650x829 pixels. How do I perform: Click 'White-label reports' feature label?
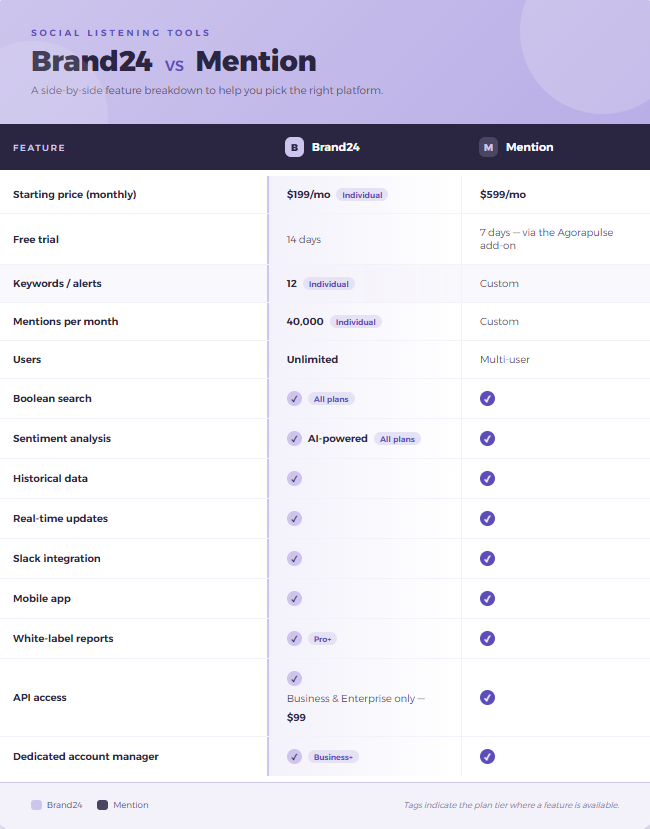coord(63,639)
